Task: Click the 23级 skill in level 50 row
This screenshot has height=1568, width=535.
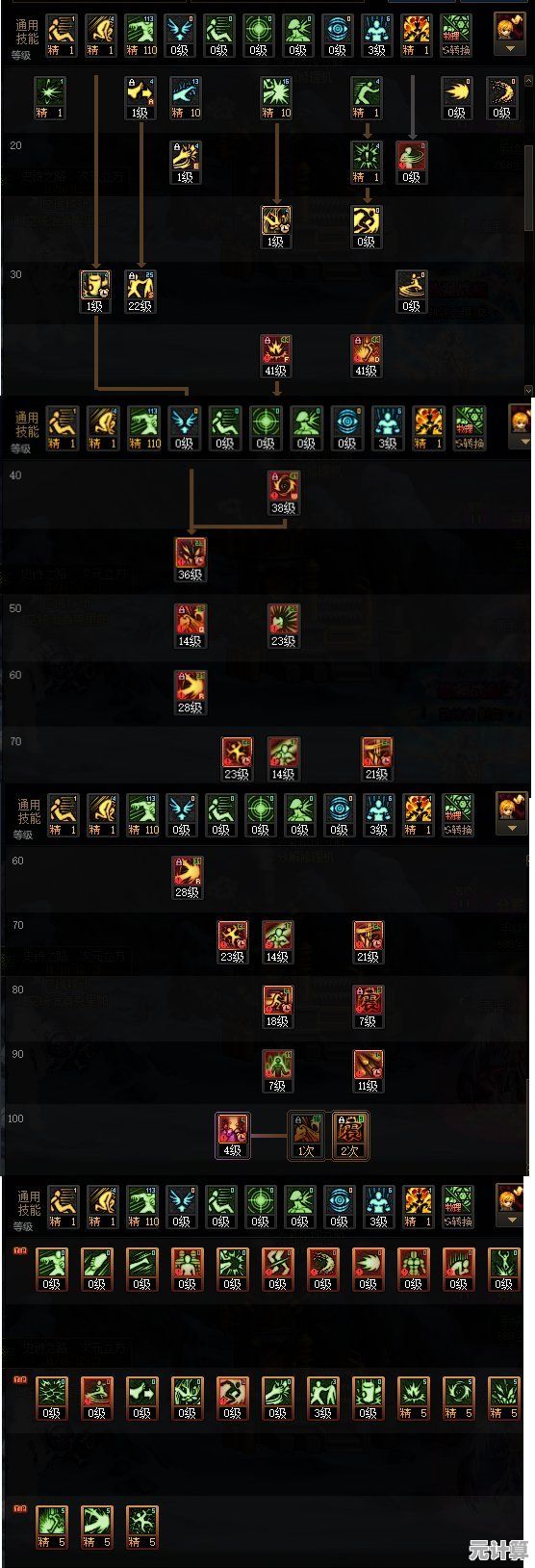Action: 283,626
